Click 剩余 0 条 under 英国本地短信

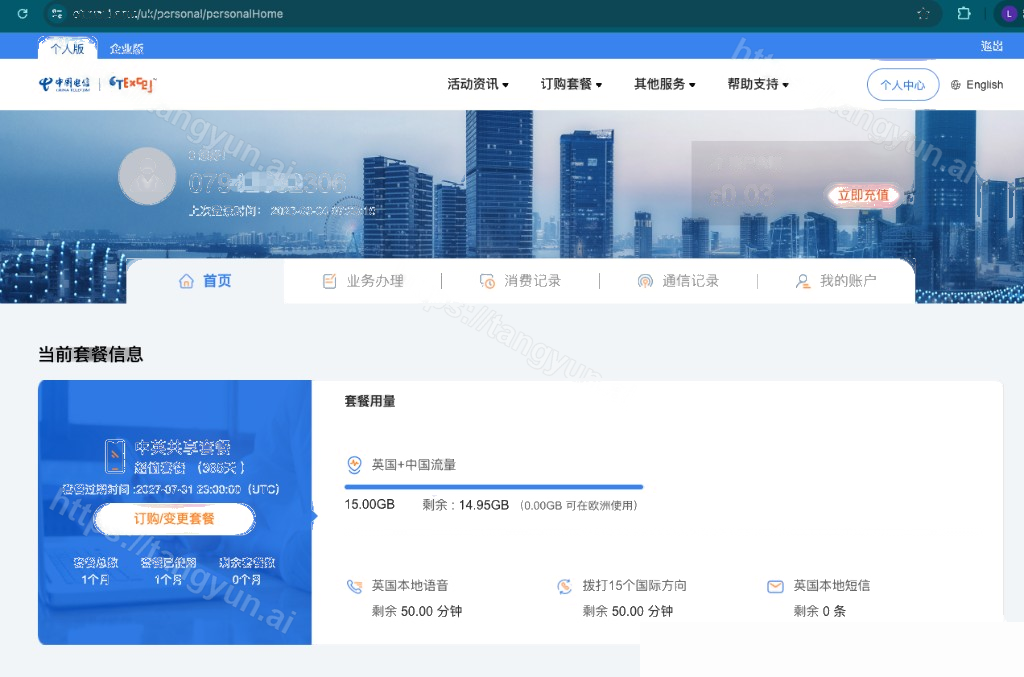(x=820, y=612)
